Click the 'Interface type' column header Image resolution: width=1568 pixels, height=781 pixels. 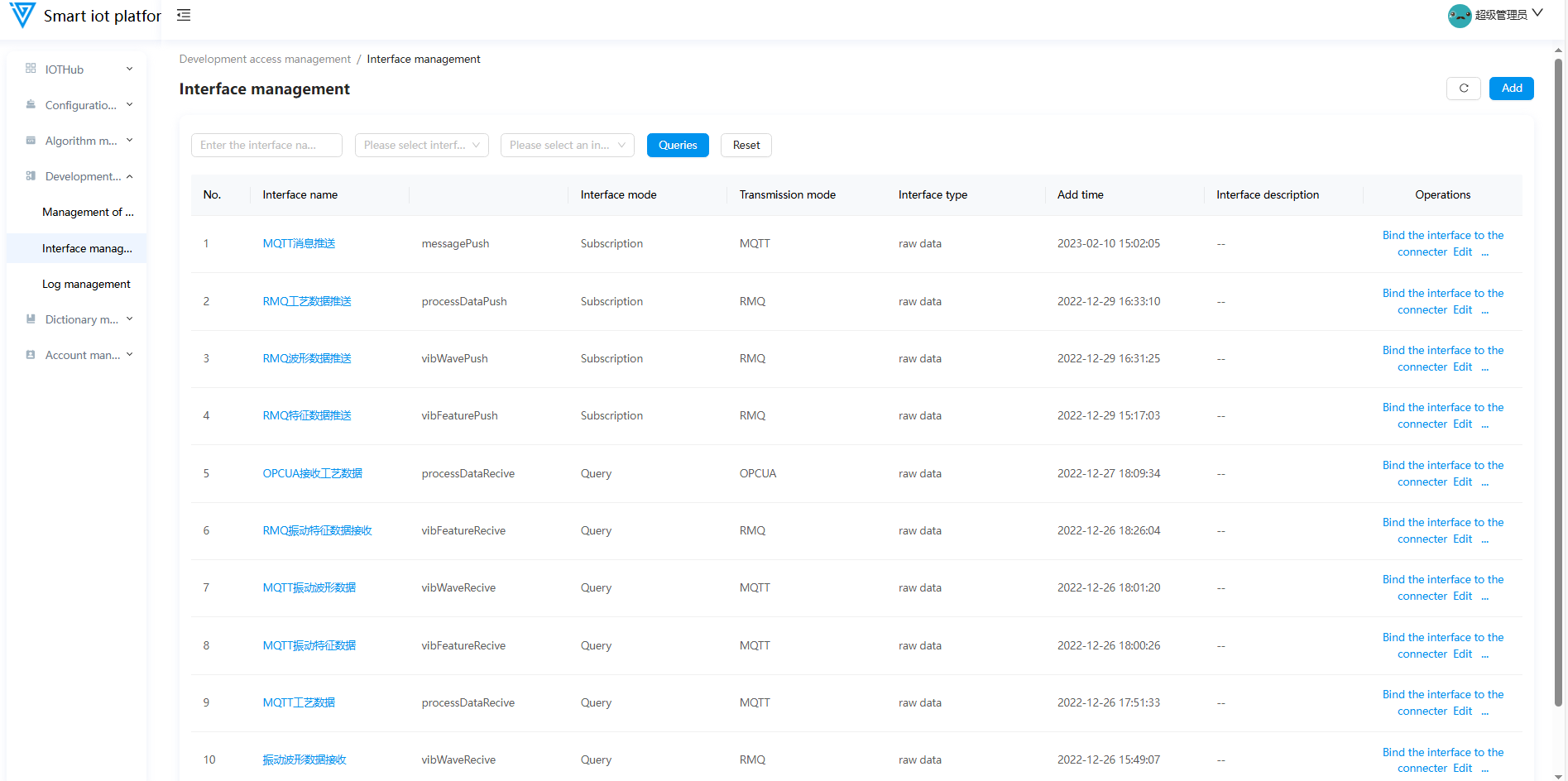point(933,194)
